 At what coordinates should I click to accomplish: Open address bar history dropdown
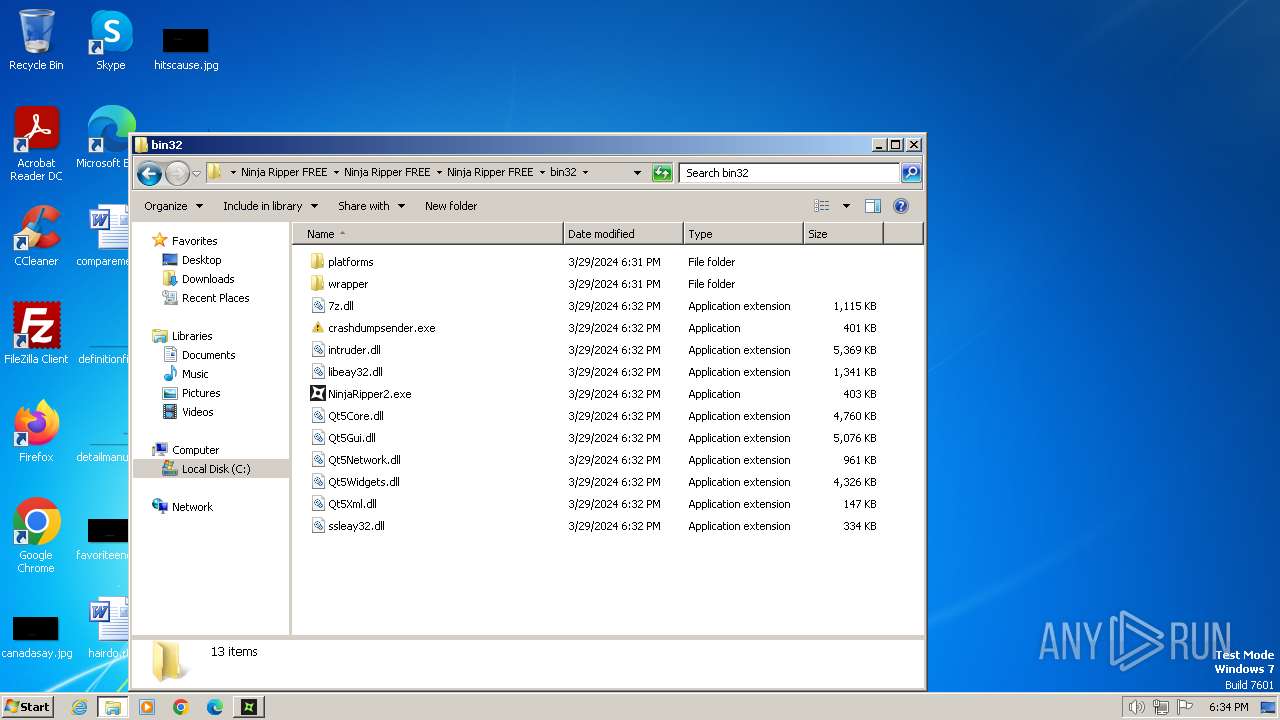[637, 173]
